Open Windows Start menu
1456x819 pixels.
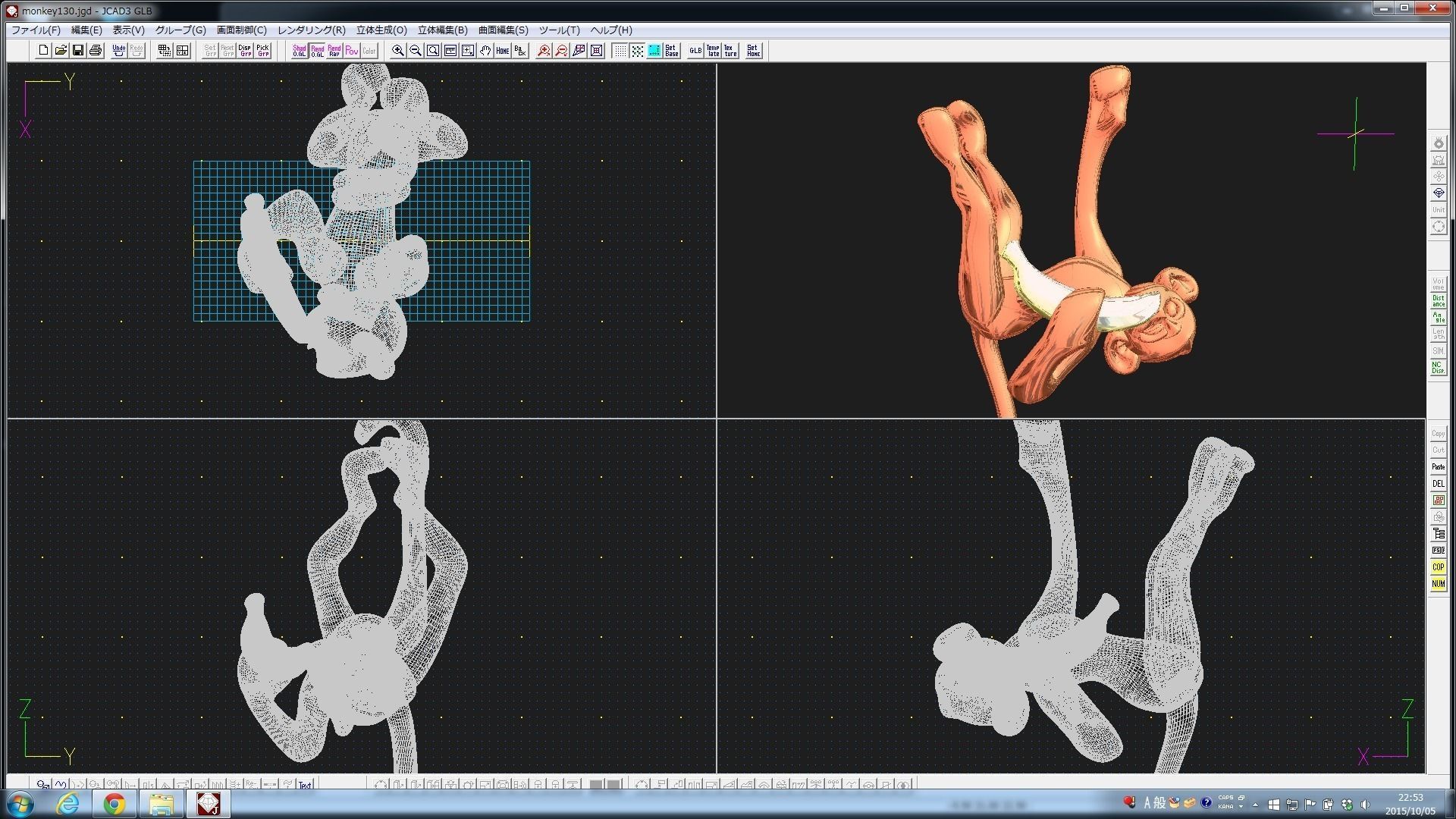click(x=20, y=804)
